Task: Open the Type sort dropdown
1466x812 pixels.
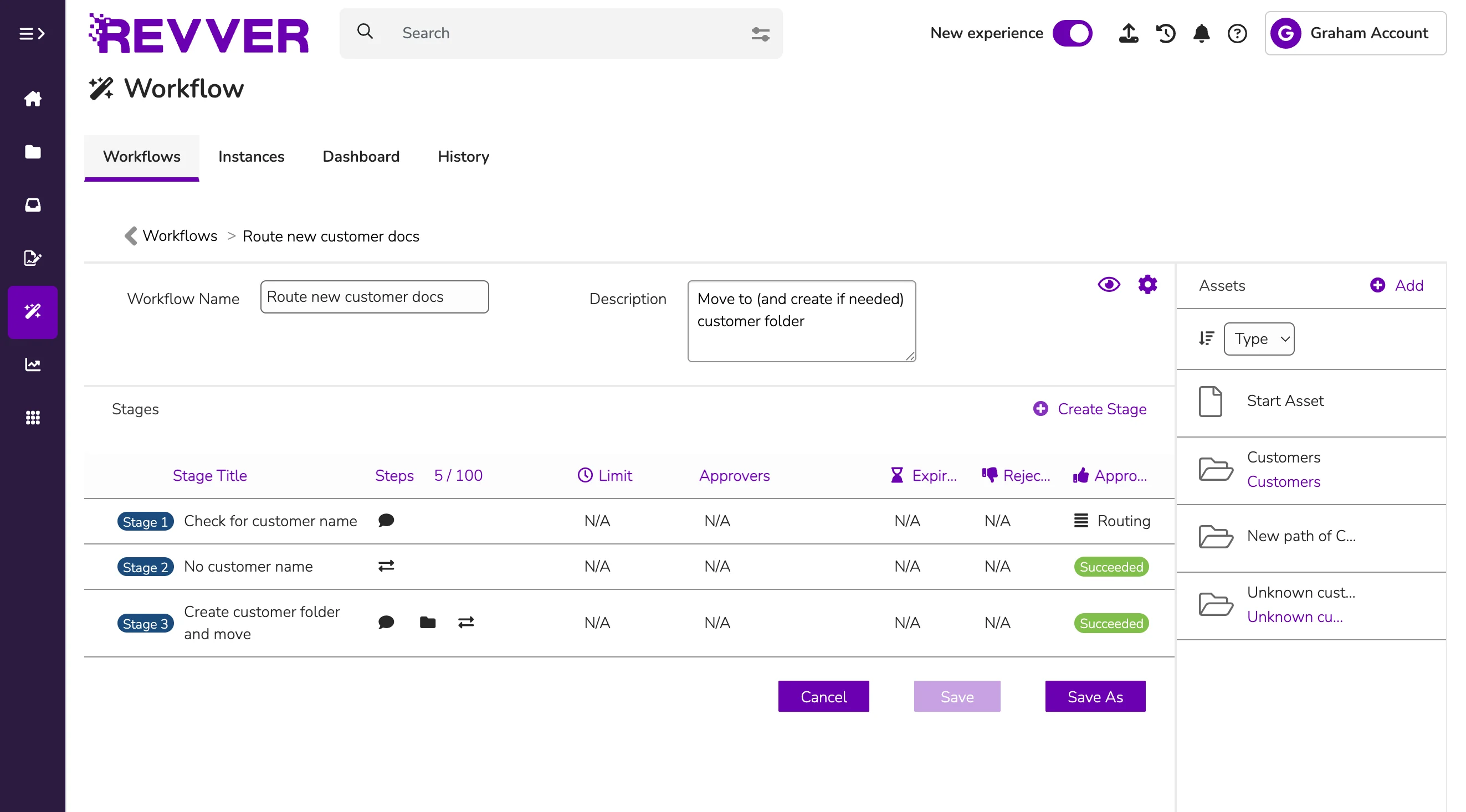Action: [1259, 338]
